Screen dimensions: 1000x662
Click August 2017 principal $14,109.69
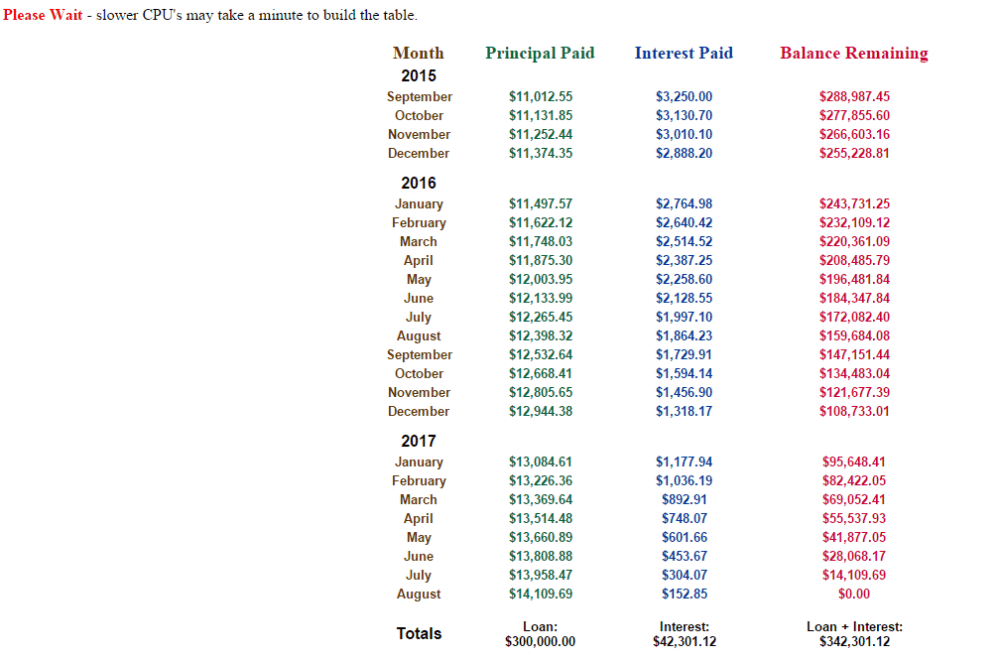[x=540, y=594]
